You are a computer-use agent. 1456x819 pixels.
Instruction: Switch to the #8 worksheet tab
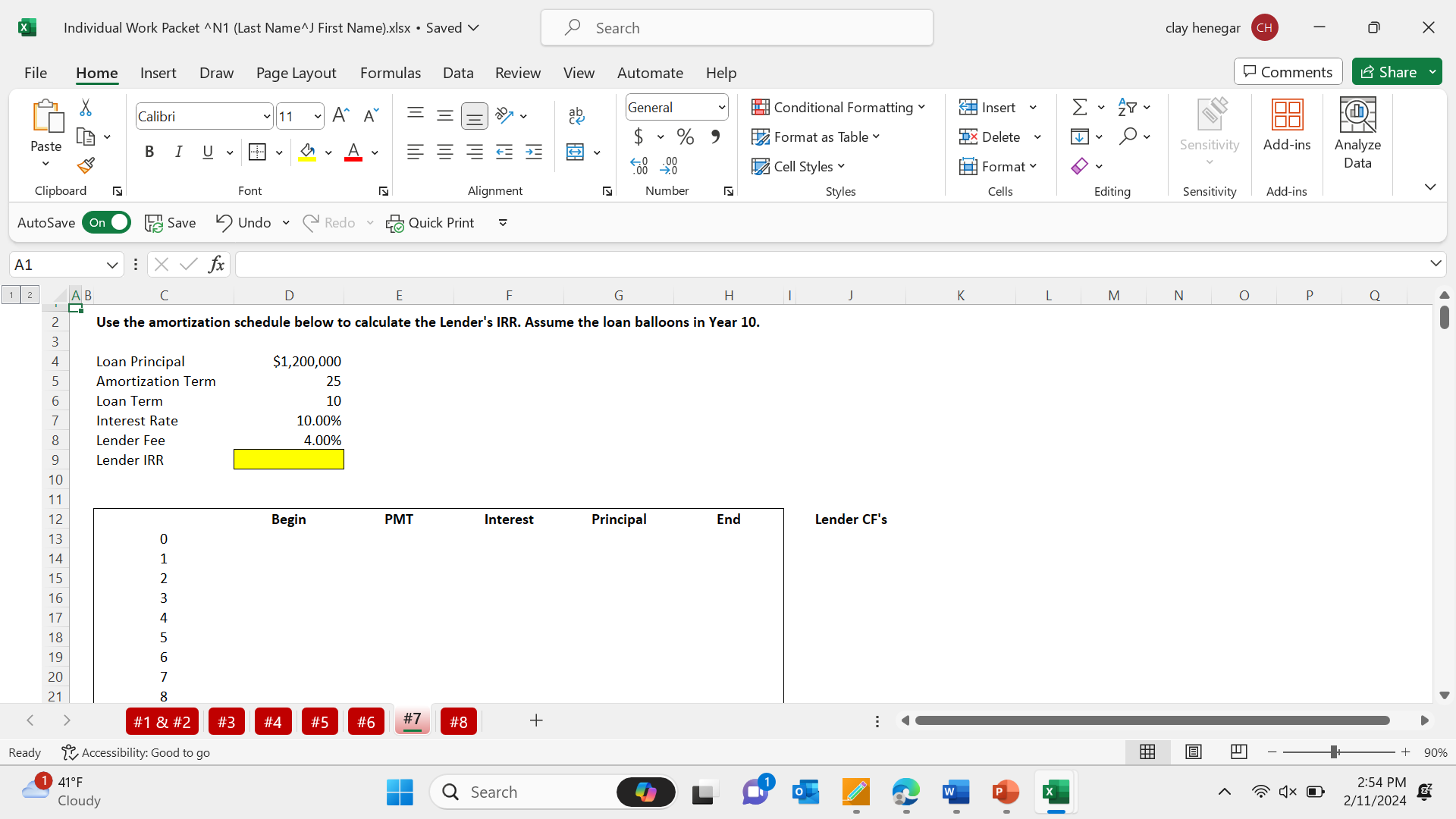pos(458,721)
